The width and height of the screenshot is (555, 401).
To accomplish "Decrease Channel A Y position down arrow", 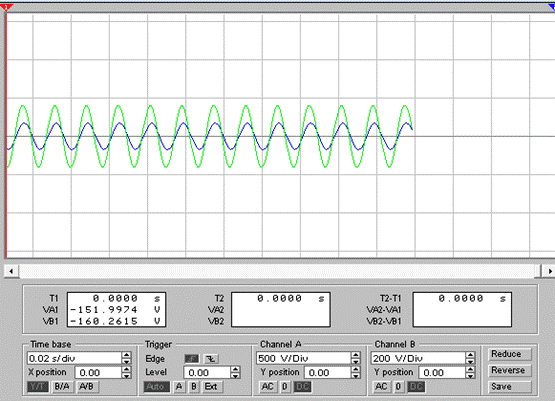I will (356, 376).
